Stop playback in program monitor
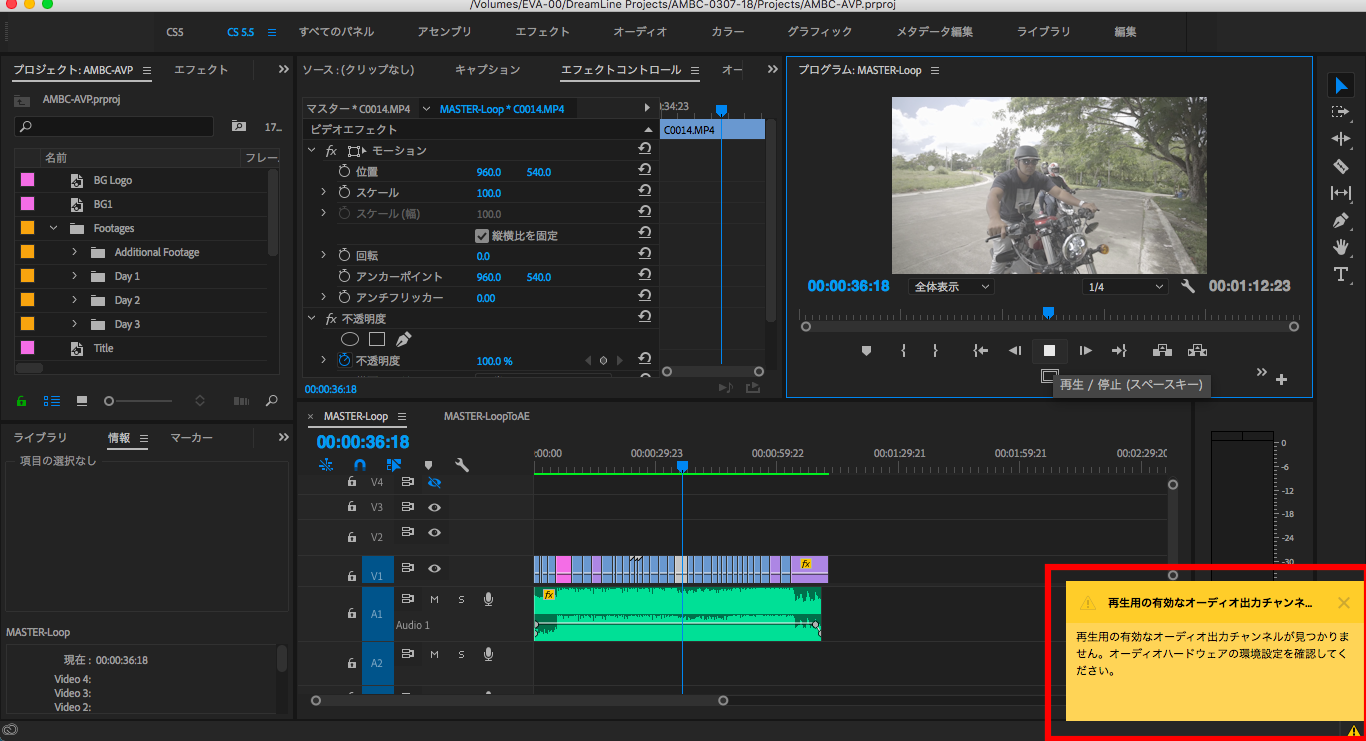The height and width of the screenshot is (741, 1366). pyautogui.click(x=1049, y=350)
